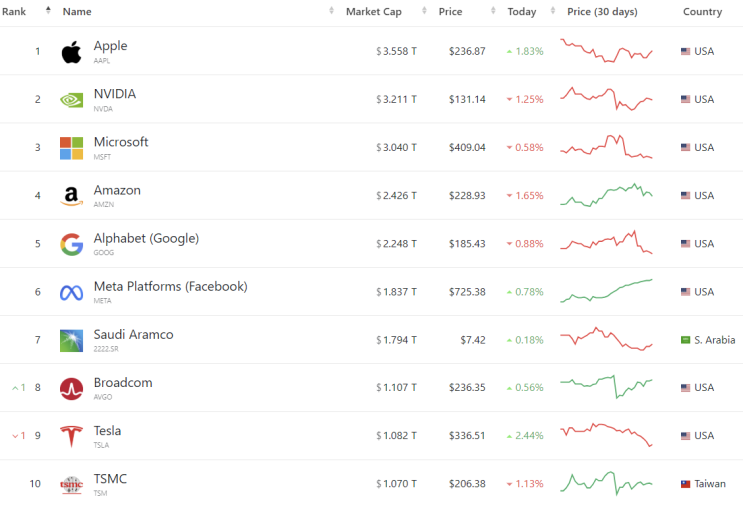Click the Amazon logo icon
The image size is (743, 507).
pos(71,196)
